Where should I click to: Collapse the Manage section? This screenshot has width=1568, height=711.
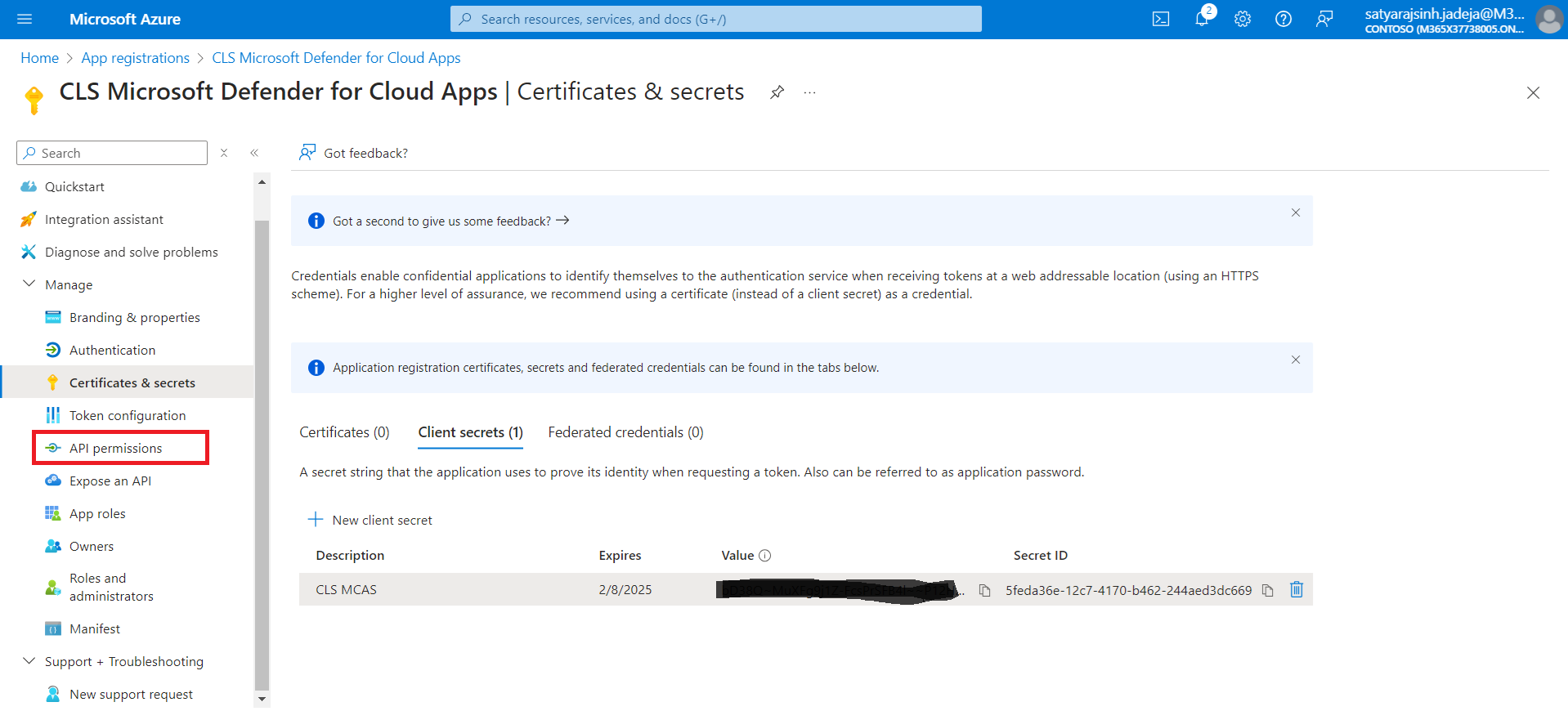click(29, 284)
